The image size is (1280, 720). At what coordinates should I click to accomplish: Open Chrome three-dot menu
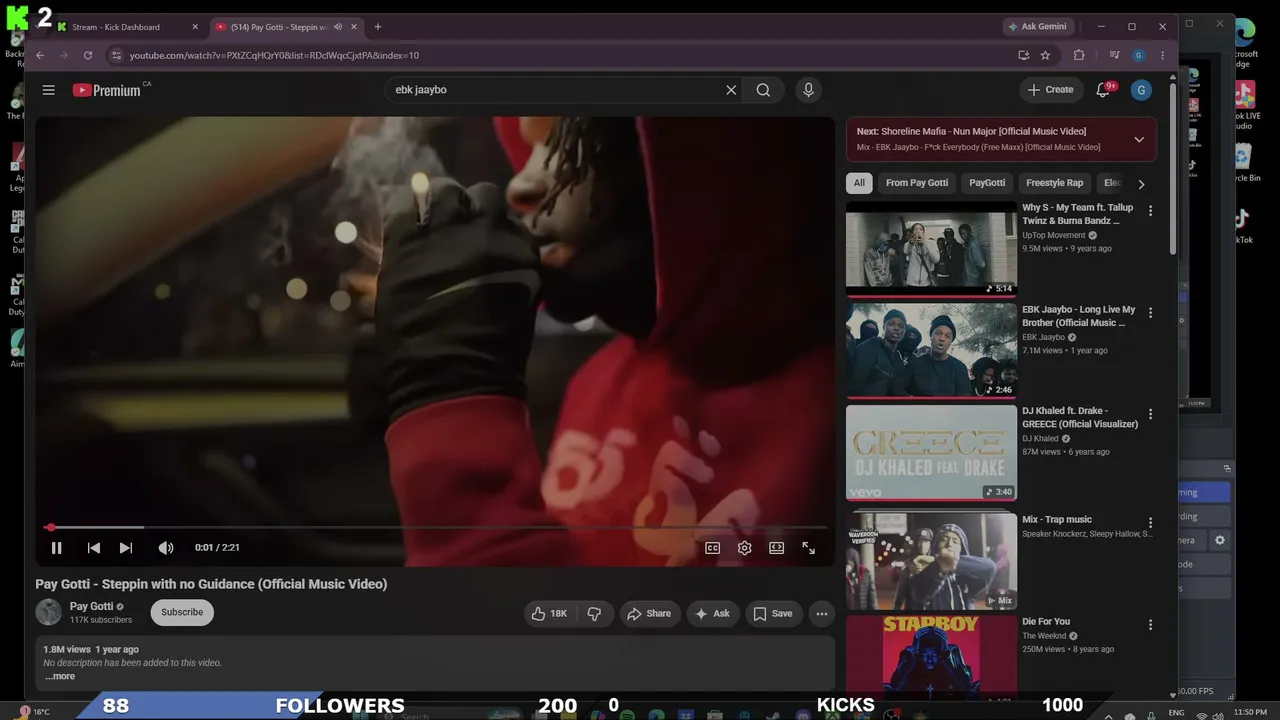pyautogui.click(x=1162, y=55)
